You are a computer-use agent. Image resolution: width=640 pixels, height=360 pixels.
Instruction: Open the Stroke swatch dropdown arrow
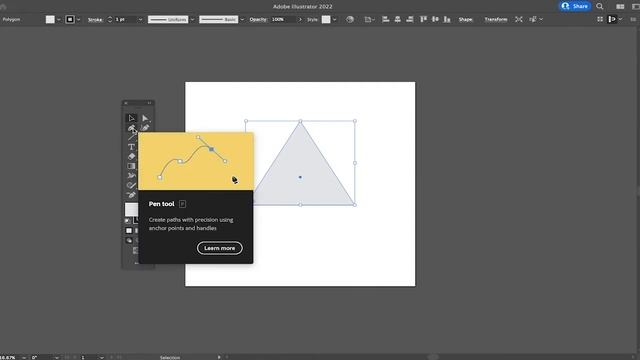pyautogui.click(x=79, y=20)
